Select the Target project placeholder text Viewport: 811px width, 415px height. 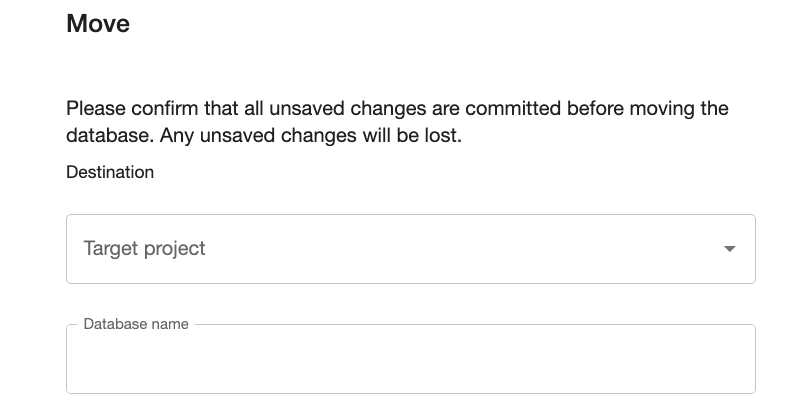tap(145, 249)
